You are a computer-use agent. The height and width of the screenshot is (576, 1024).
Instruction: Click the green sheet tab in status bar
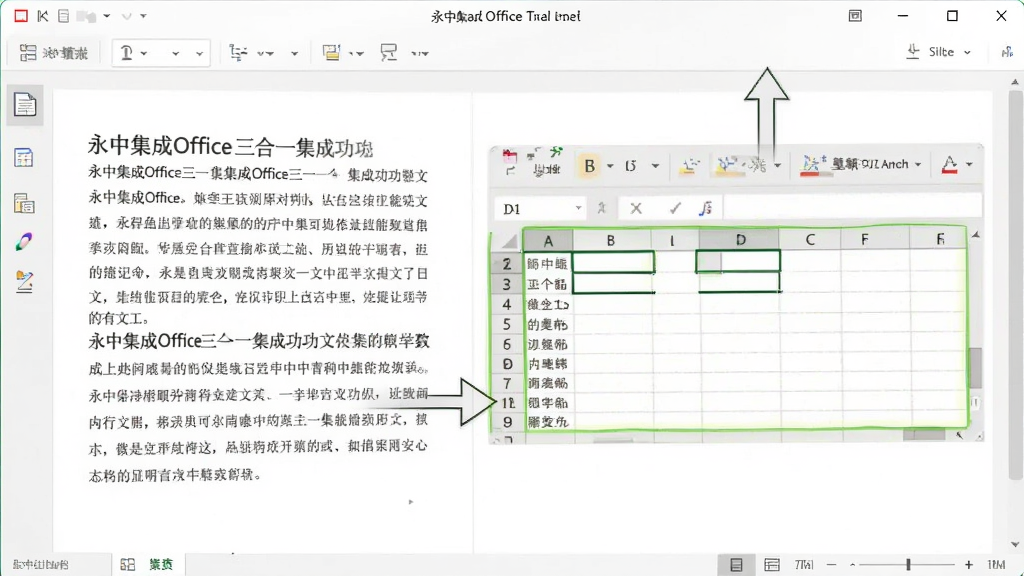[x=161, y=564]
